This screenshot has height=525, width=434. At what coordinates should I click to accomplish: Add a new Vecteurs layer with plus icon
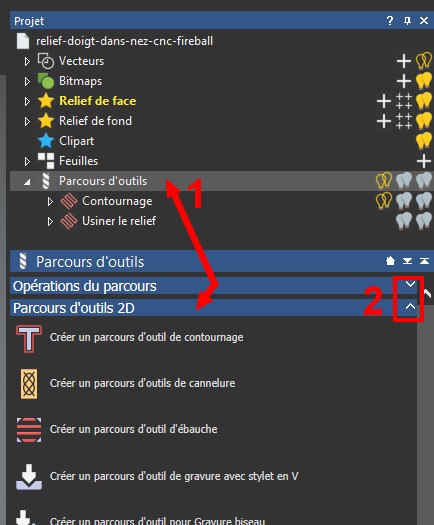[x=404, y=61]
